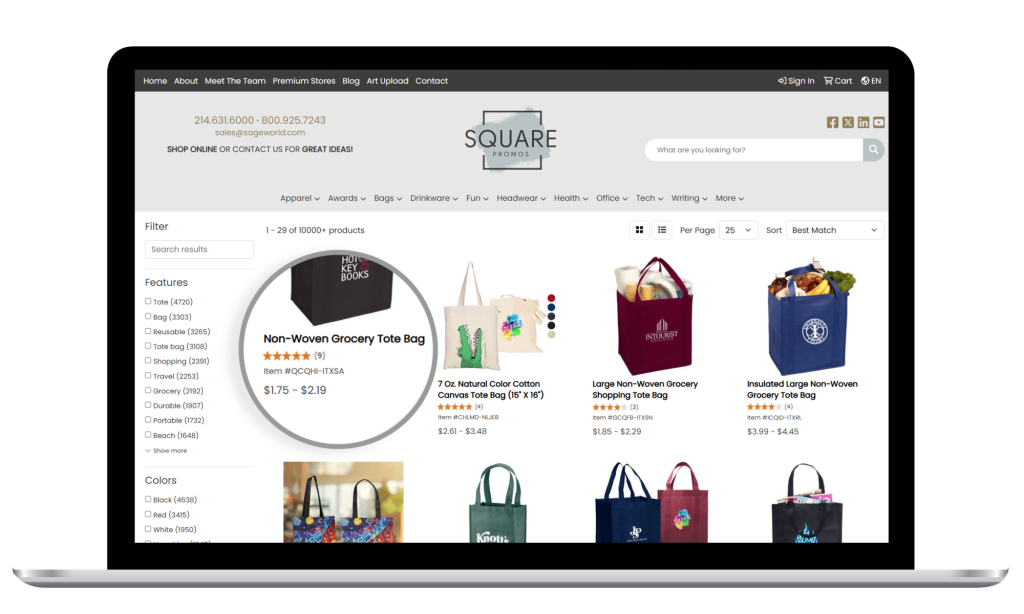This screenshot has height=614, width=1024.
Task: Open the LinkedIn social icon
Action: pyautogui.click(x=863, y=122)
